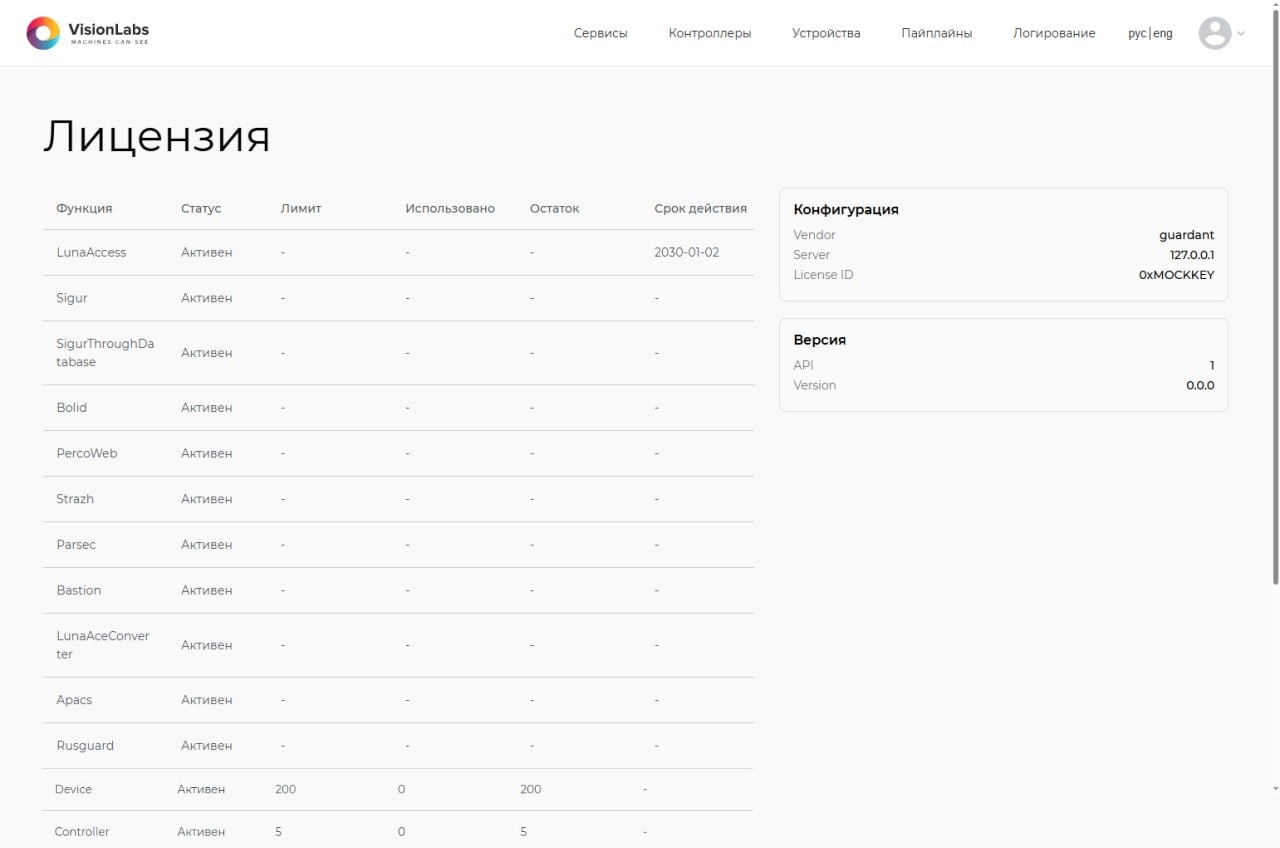Select the Device function cell
Screen dimensions: 1280x848
[x=73, y=789]
